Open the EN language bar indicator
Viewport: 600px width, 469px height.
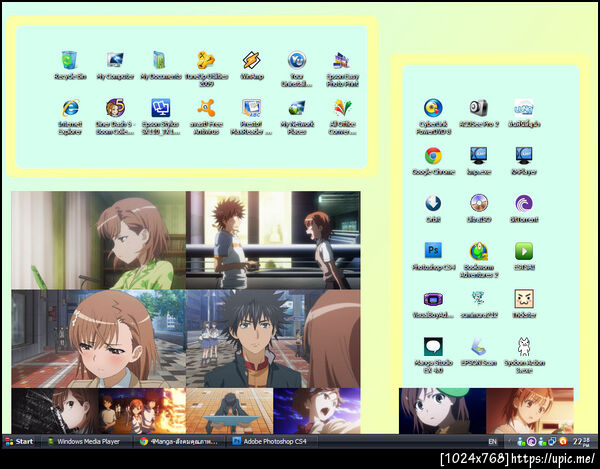point(492,441)
